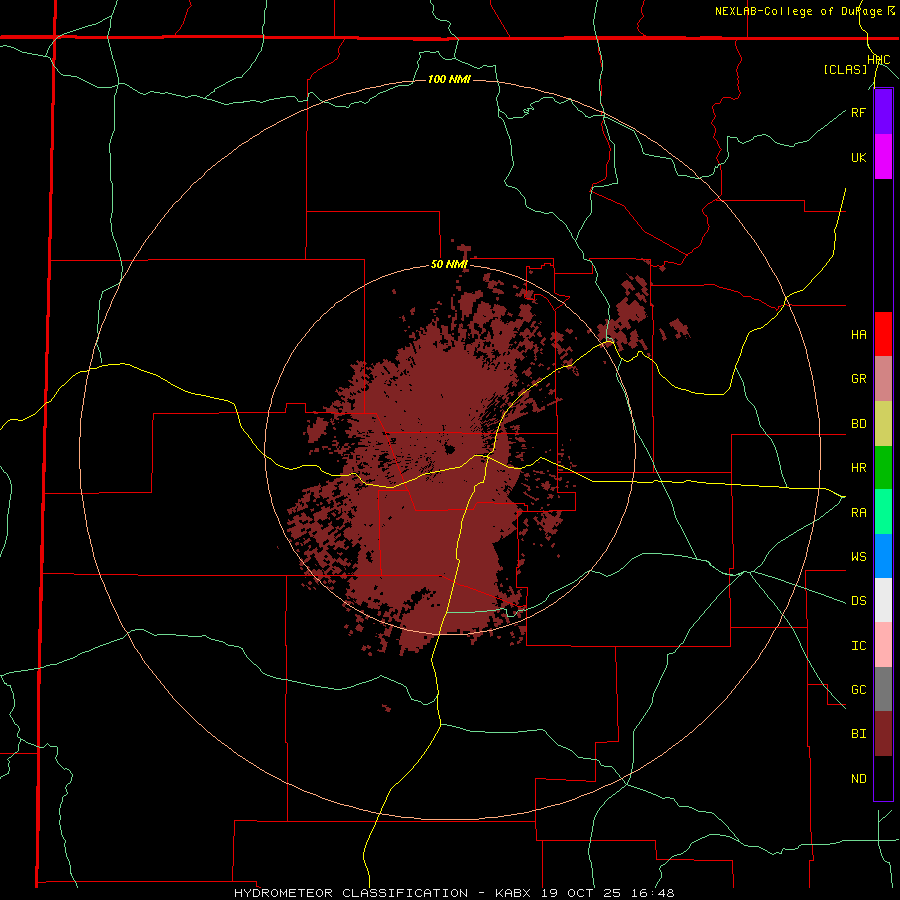
Task: Click the DS legend label
Action: tap(858, 601)
